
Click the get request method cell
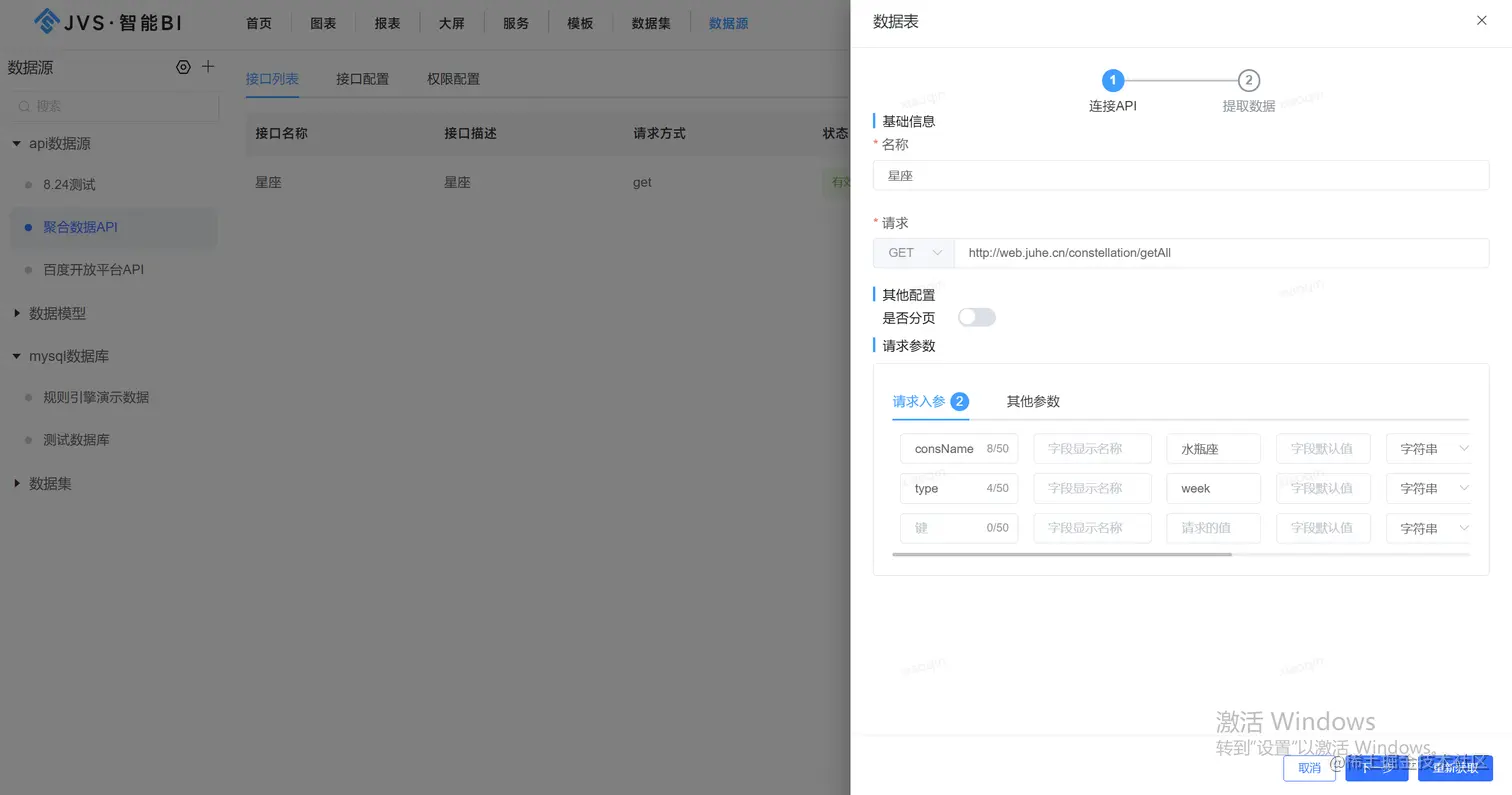click(x=642, y=182)
